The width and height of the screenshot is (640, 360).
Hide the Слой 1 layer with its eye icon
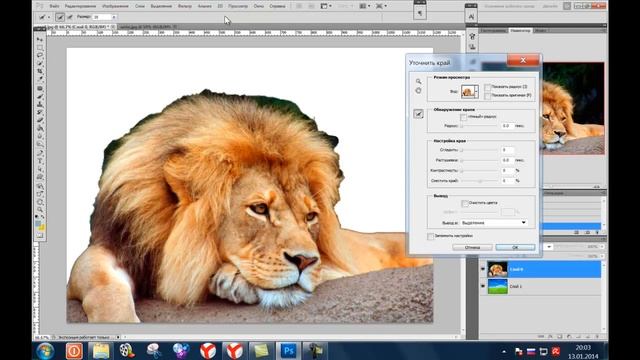(483, 287)
